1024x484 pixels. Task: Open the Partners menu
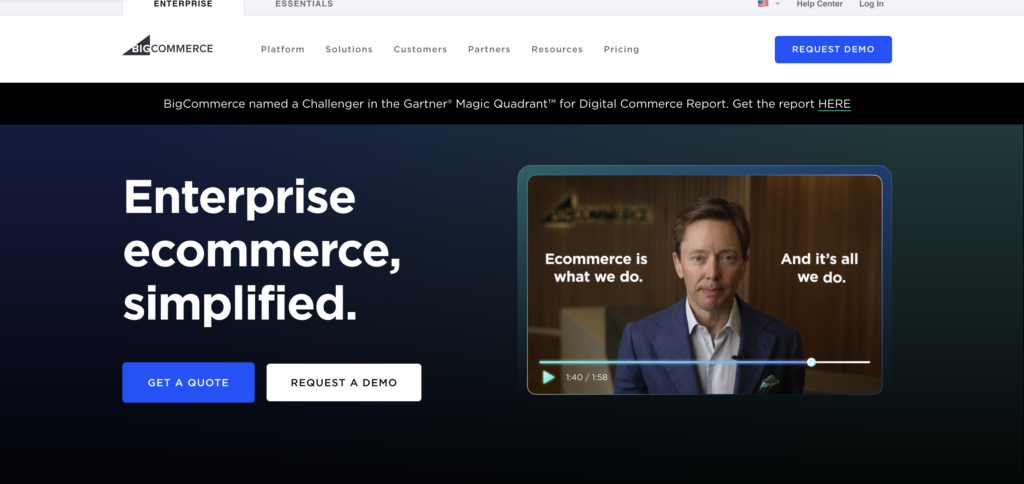(489, 49)
